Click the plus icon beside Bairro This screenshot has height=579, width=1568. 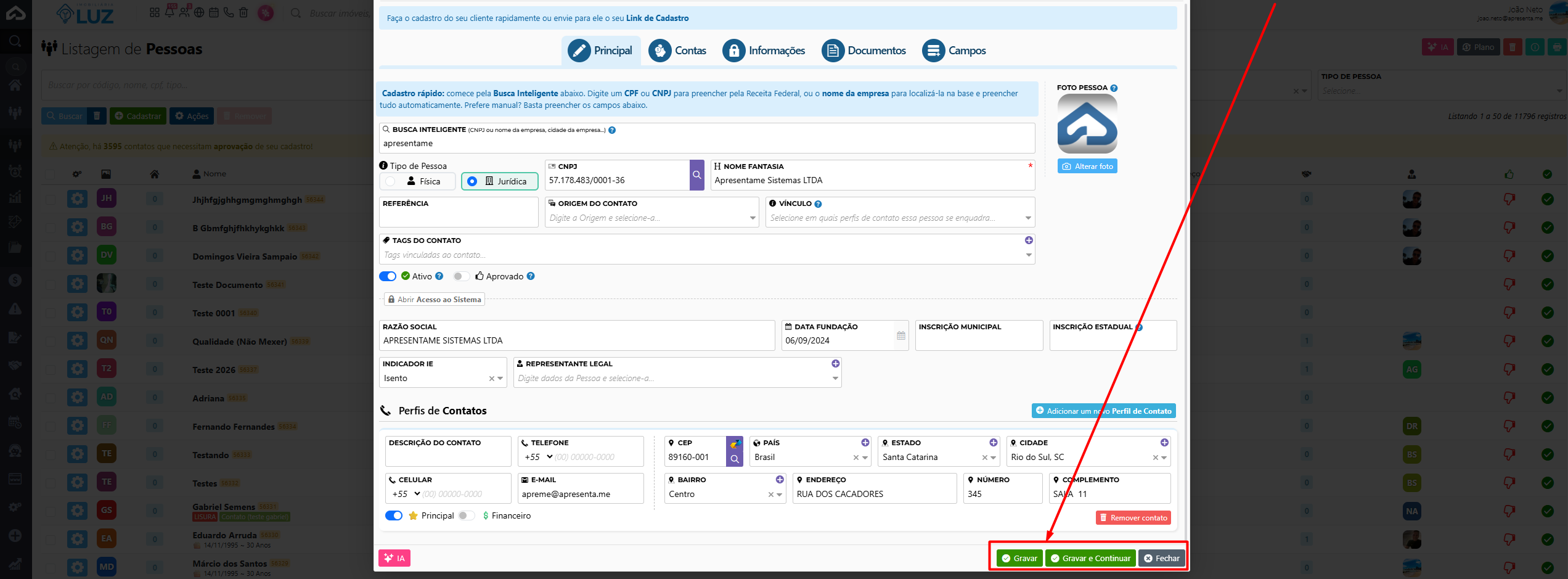pyautogui.click(x=780, y=480)
